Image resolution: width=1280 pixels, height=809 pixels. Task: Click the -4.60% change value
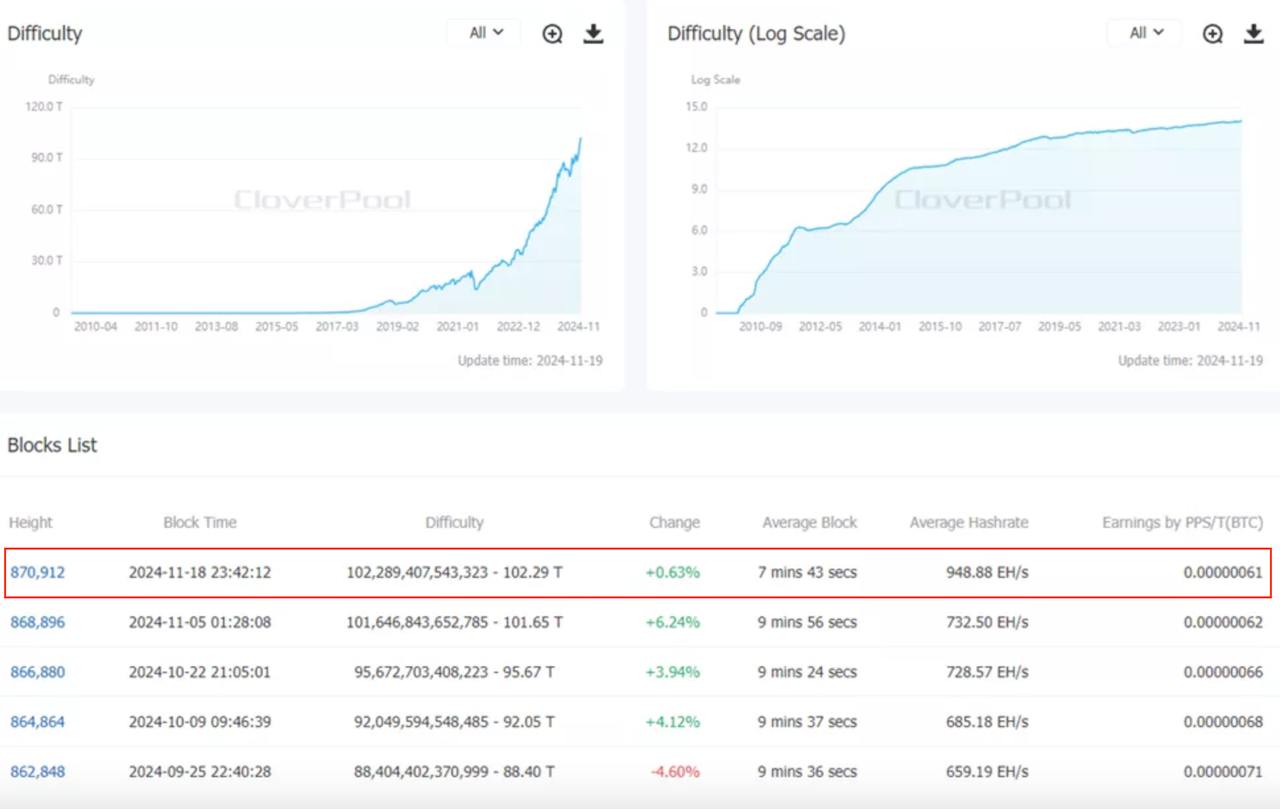pos(675,771)
